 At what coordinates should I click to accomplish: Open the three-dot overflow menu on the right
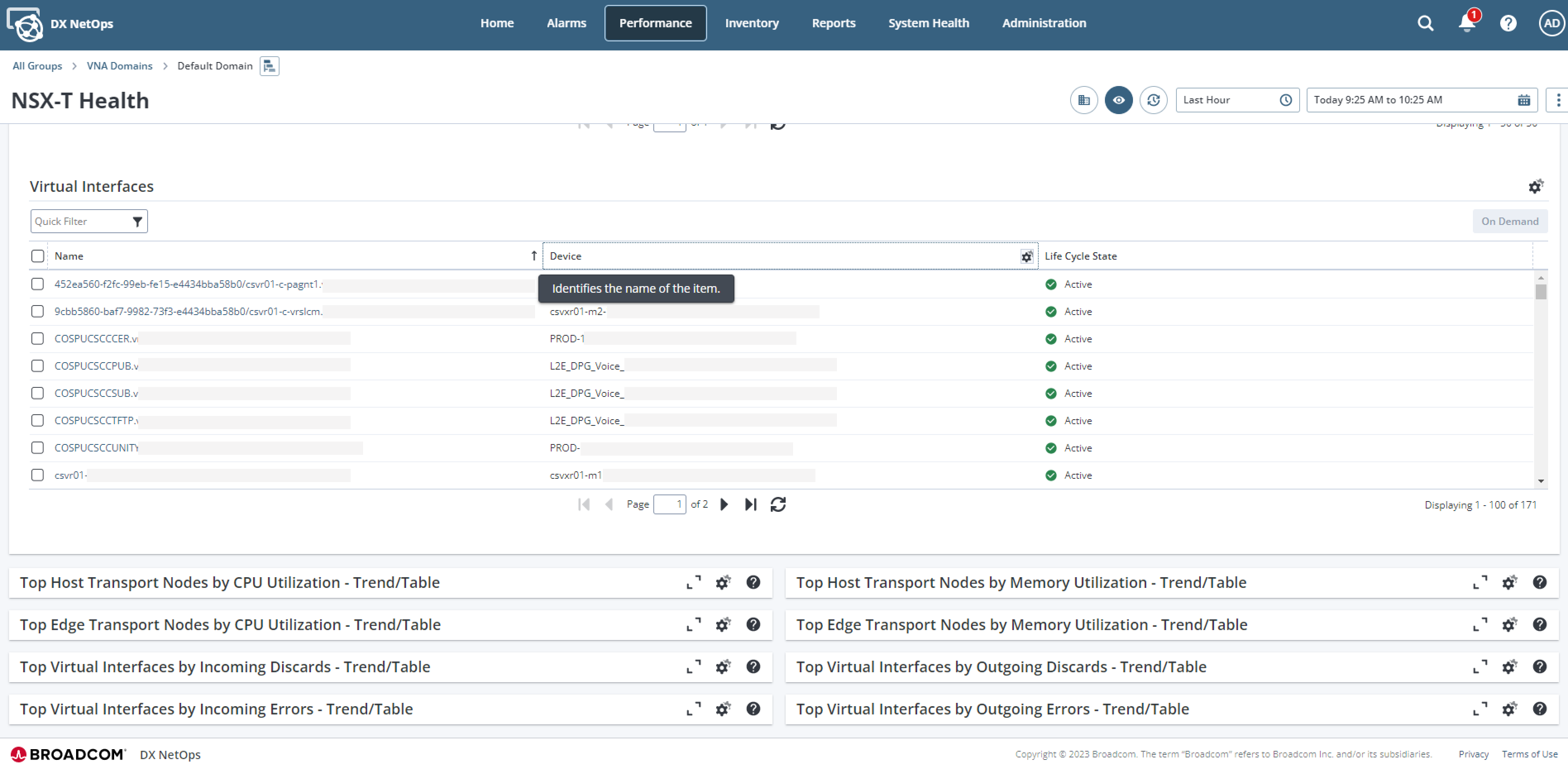pyautogui.click(x=1558, y=100)
